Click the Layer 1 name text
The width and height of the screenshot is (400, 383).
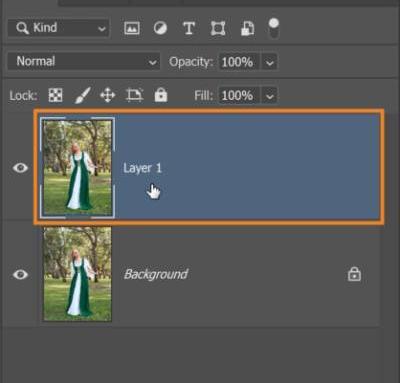142,168
